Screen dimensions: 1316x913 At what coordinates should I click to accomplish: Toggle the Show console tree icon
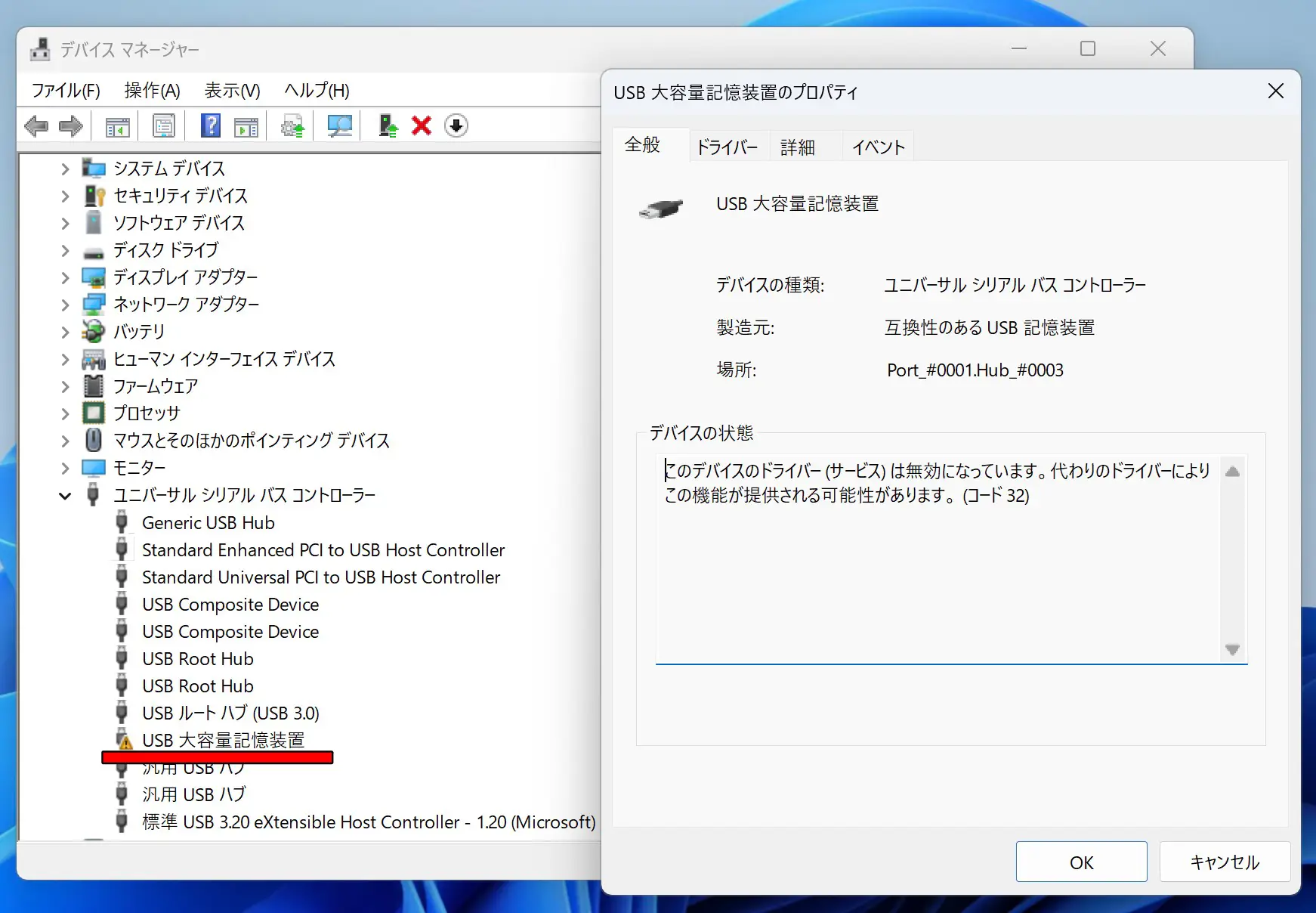coord(117,125)
